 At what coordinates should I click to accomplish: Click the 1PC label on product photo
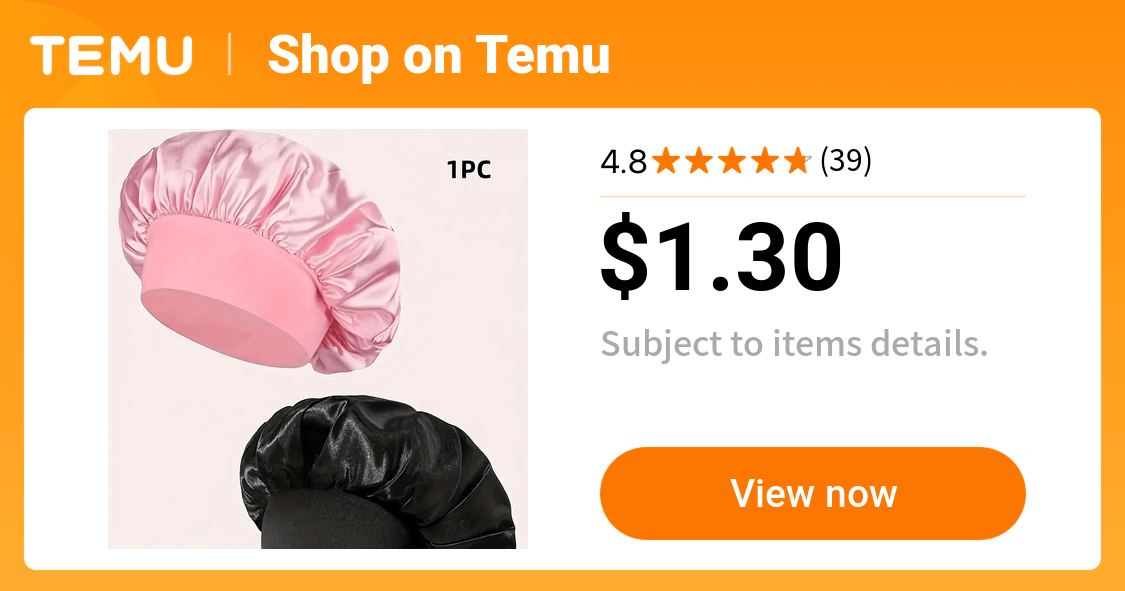[469, 170]
